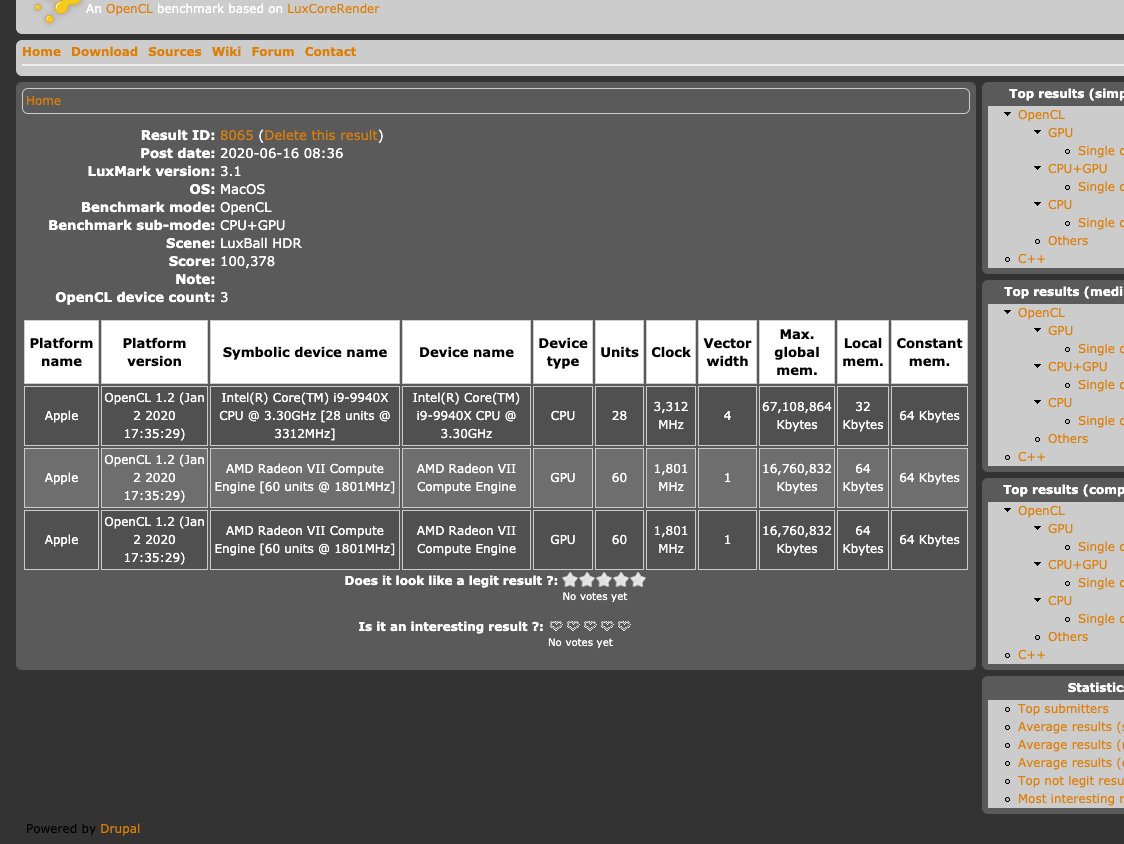
Task: Open the Sources menu item
Action: pyautogui.click(x=174, y=52)
